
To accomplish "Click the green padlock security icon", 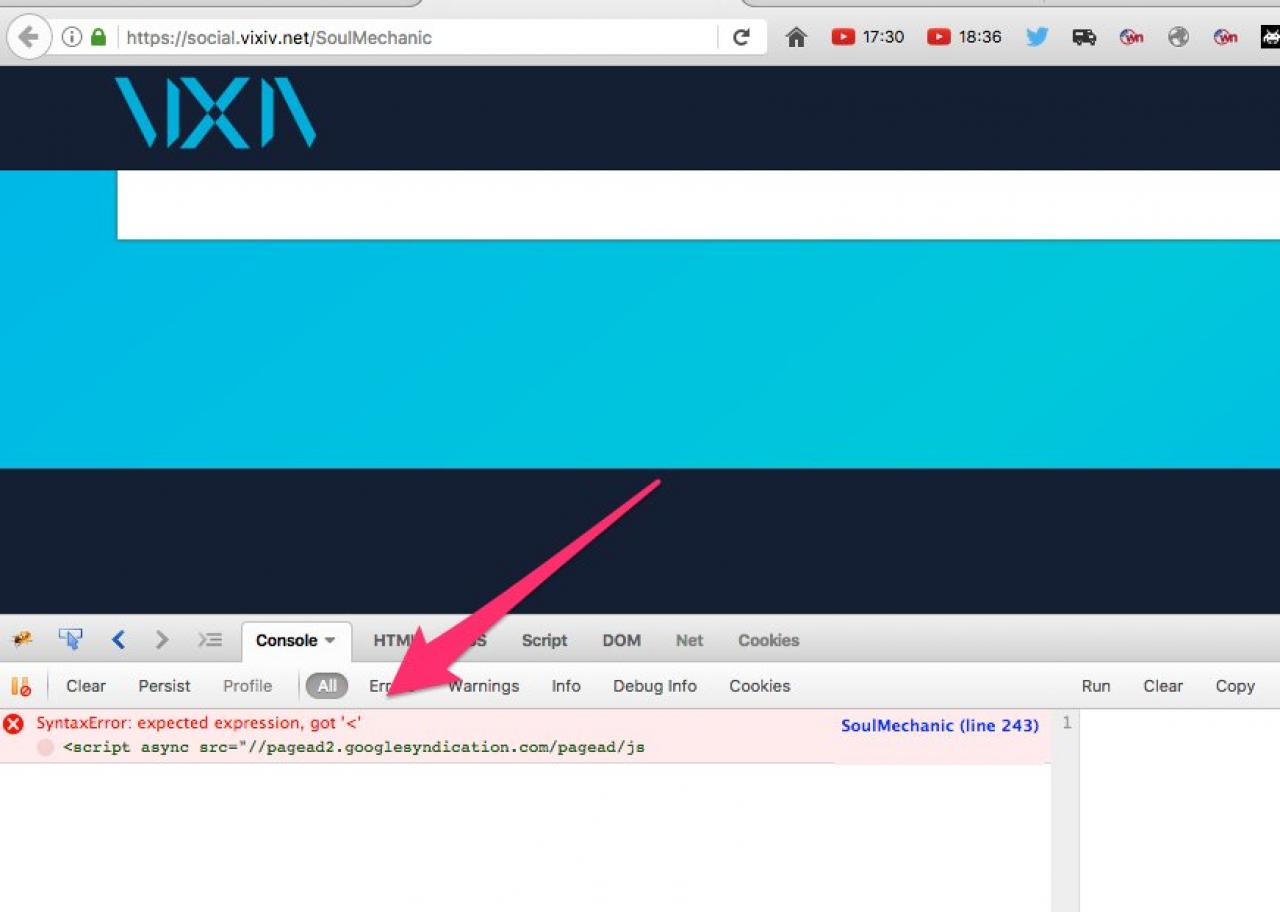I will (x=97, y=38).
